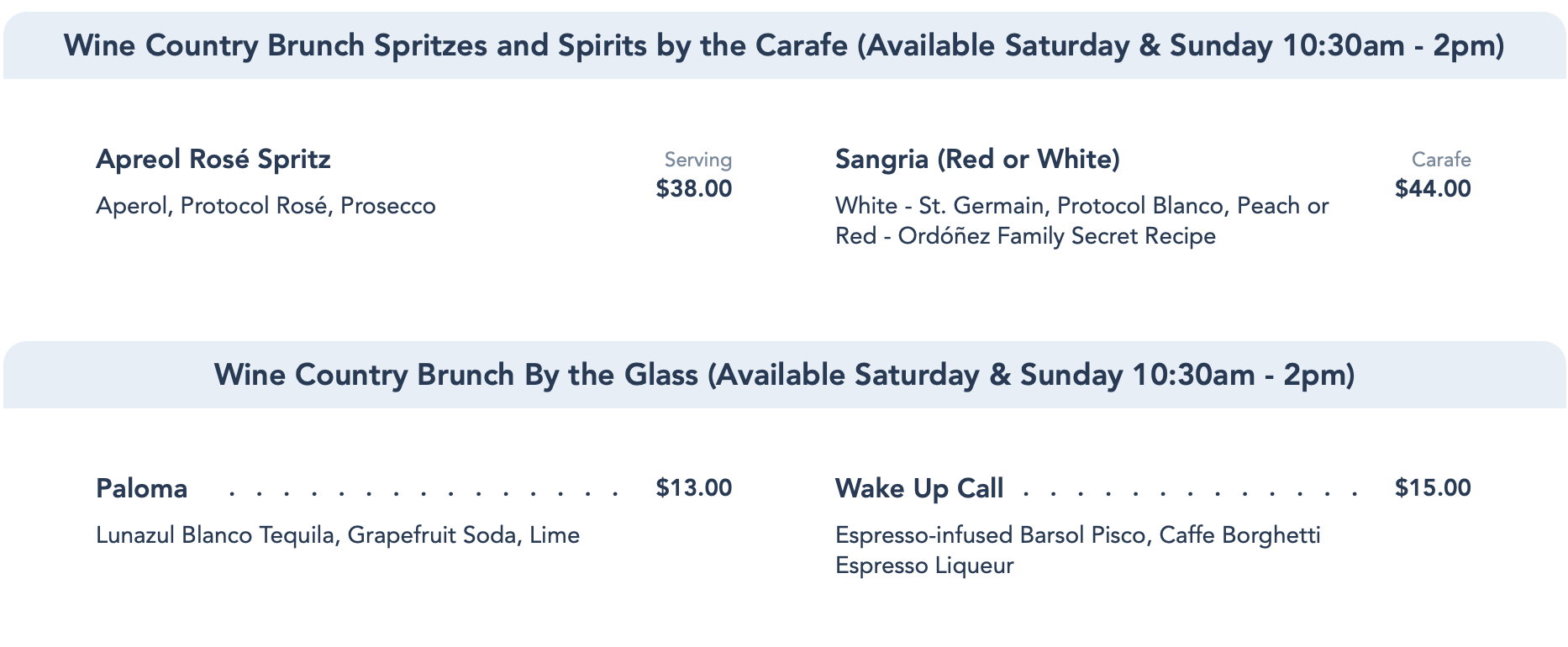Select the Apreol Rosé Spritz item title
The image size is (1568, 647).
[213, 159]
